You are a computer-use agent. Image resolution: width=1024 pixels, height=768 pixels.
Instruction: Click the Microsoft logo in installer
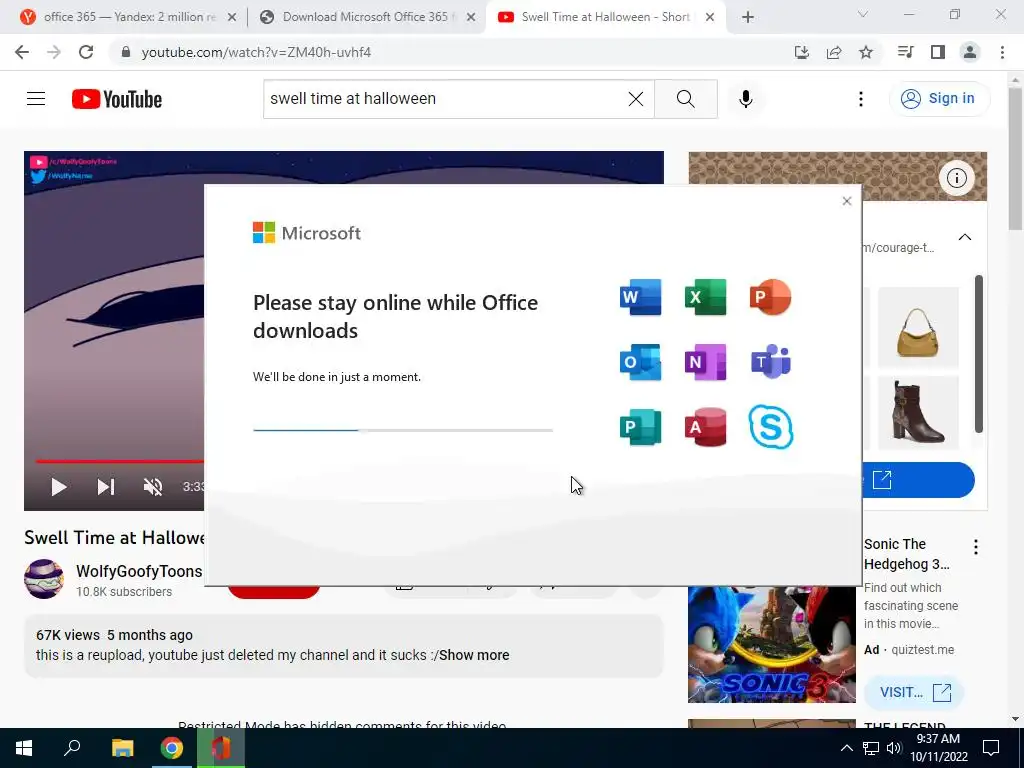point(307,232)
